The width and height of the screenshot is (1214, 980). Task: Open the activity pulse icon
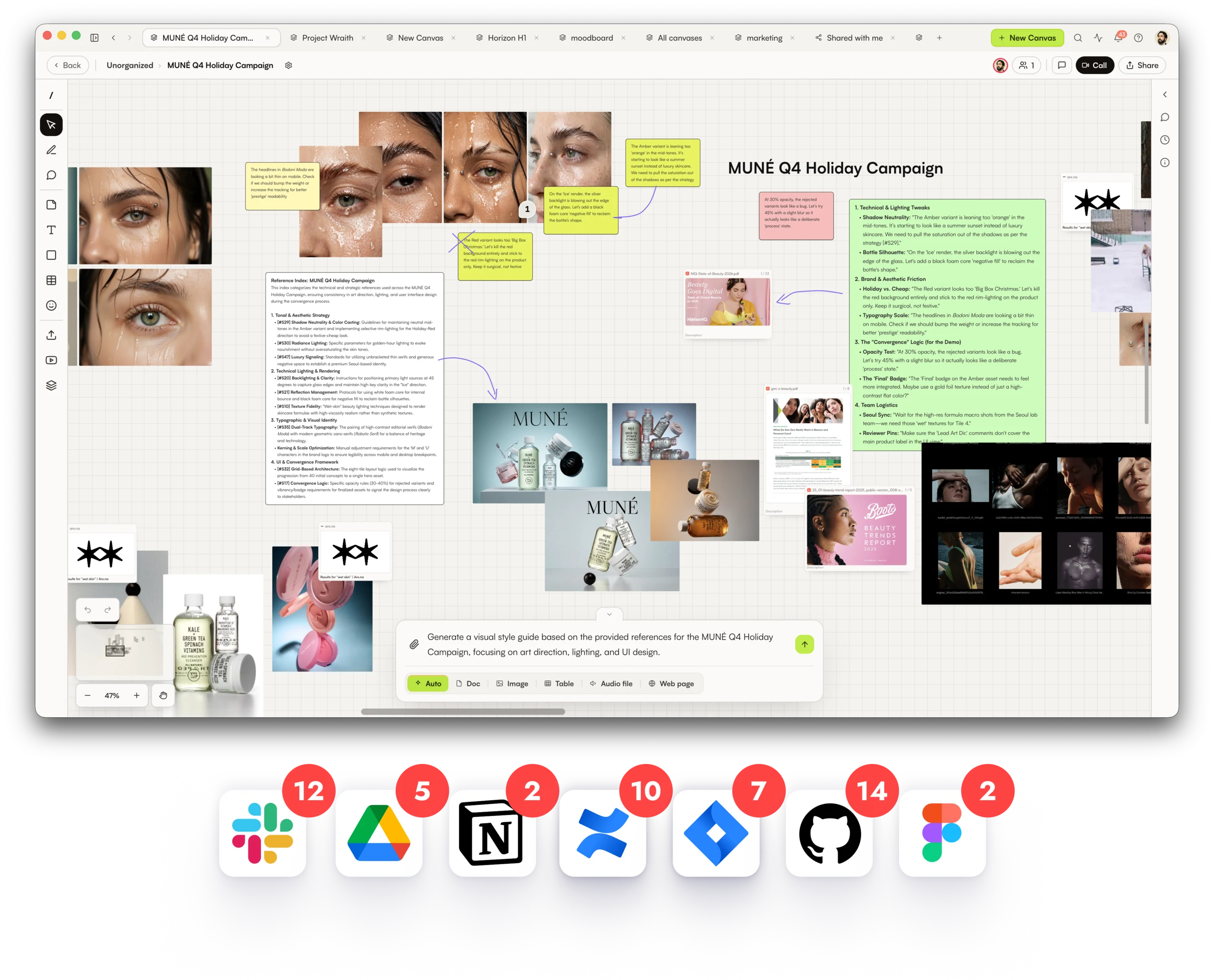coord(1098,38)
